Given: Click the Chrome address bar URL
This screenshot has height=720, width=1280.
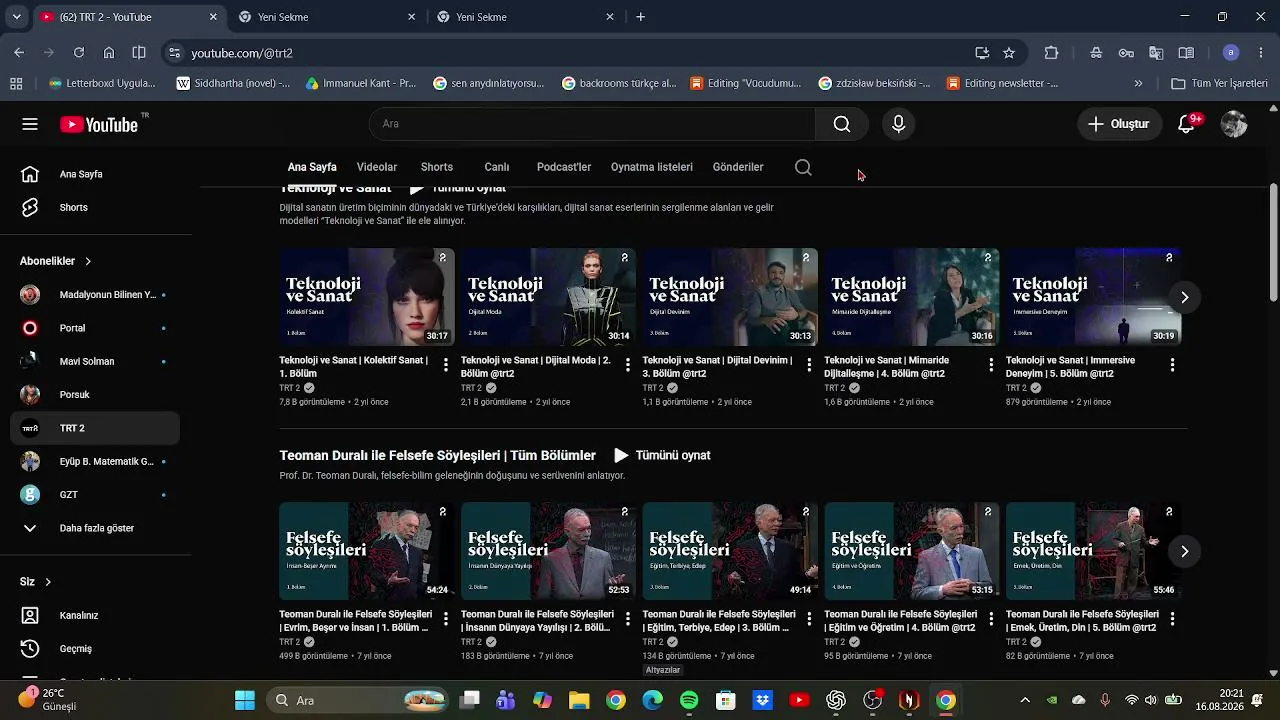Looking at the screenshot, I should point(242,53).
